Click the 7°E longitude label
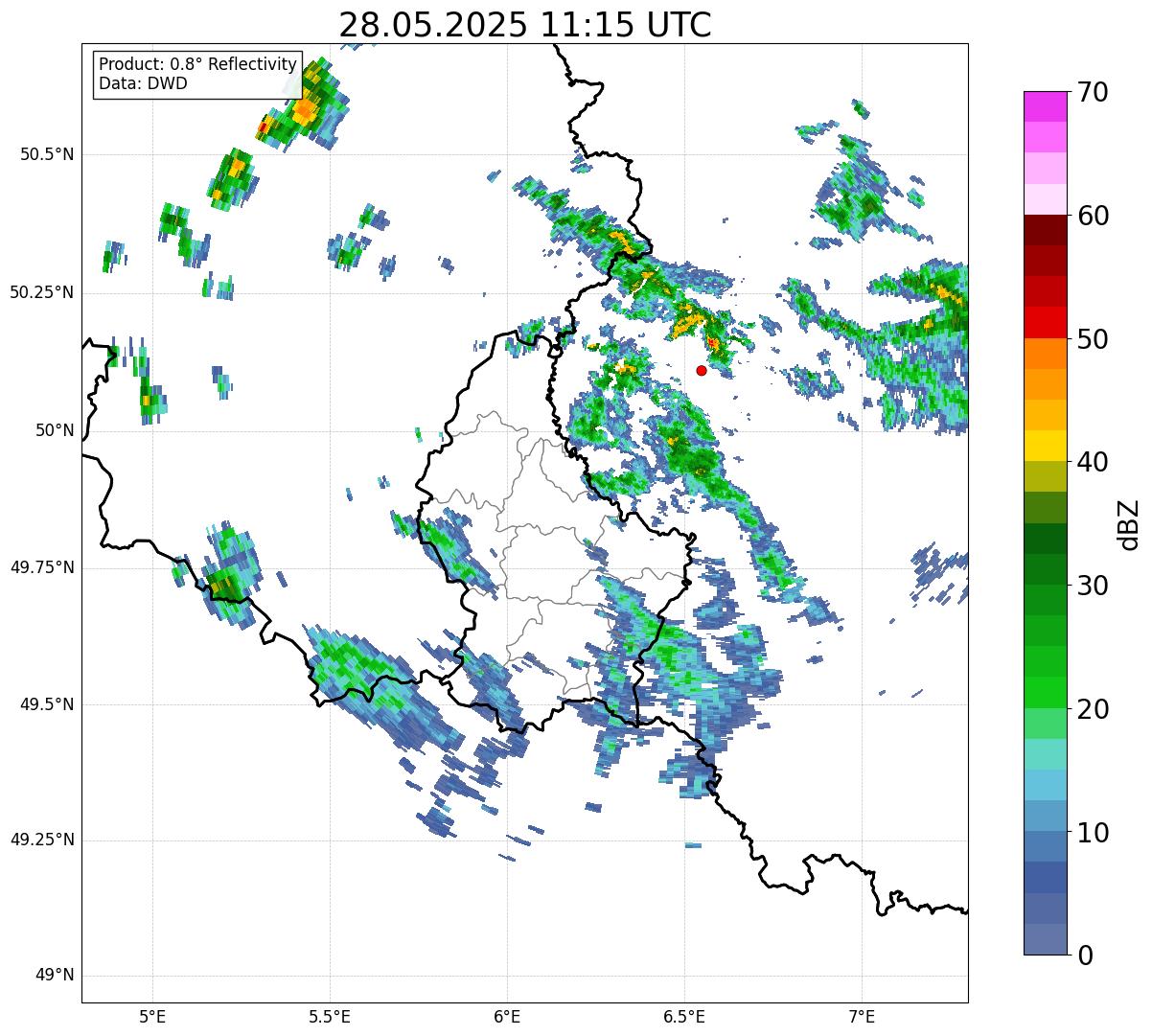The height and width of the screenshot is (1036, 1152). [862, 1016]
